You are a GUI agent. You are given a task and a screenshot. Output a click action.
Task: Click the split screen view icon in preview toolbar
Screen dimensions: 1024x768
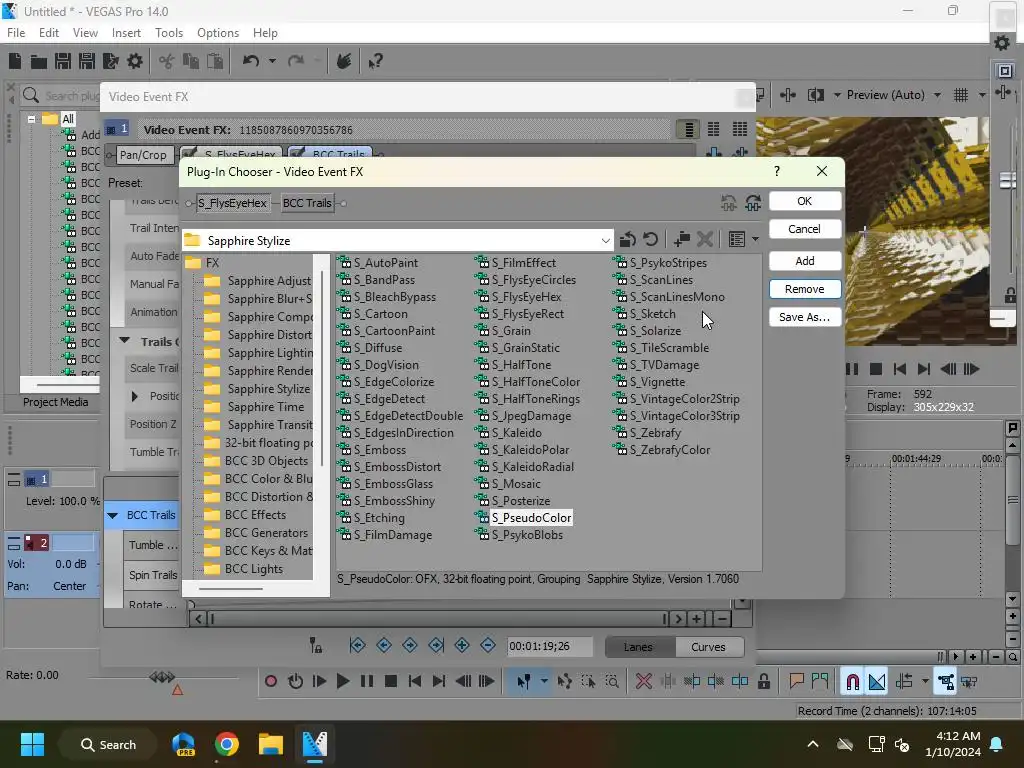point(816,95)
